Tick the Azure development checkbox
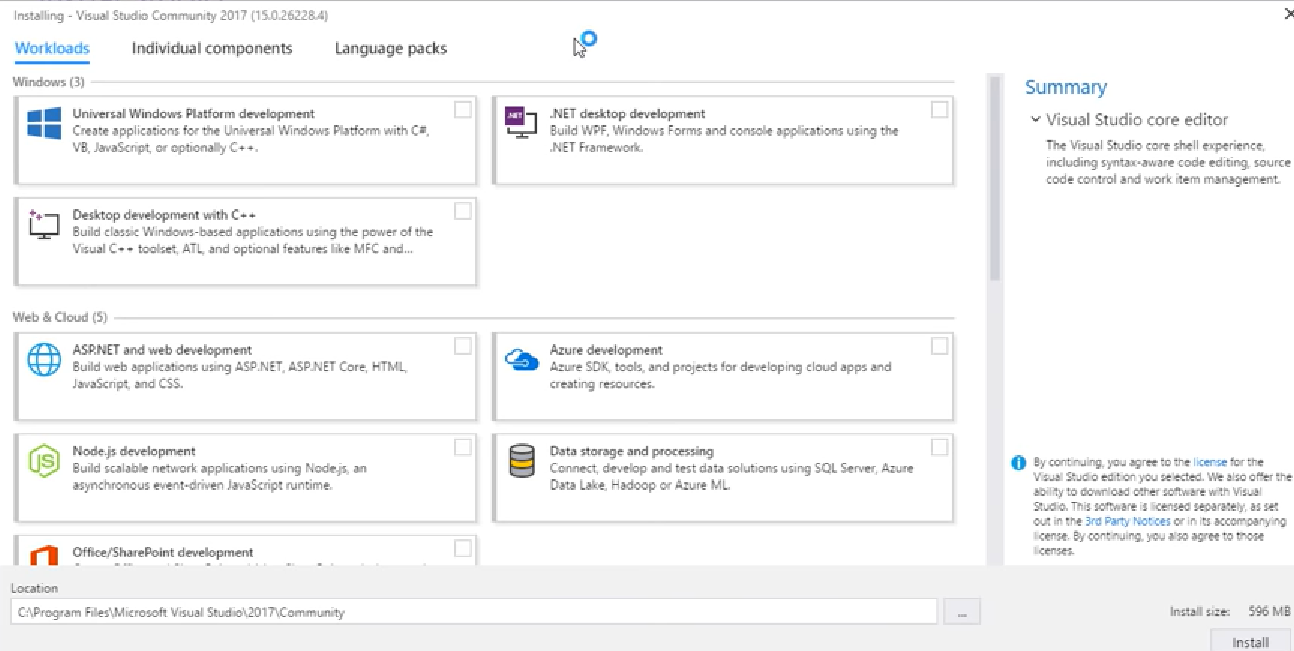Screen dimensions: 1294x651 tap(939, 346)
